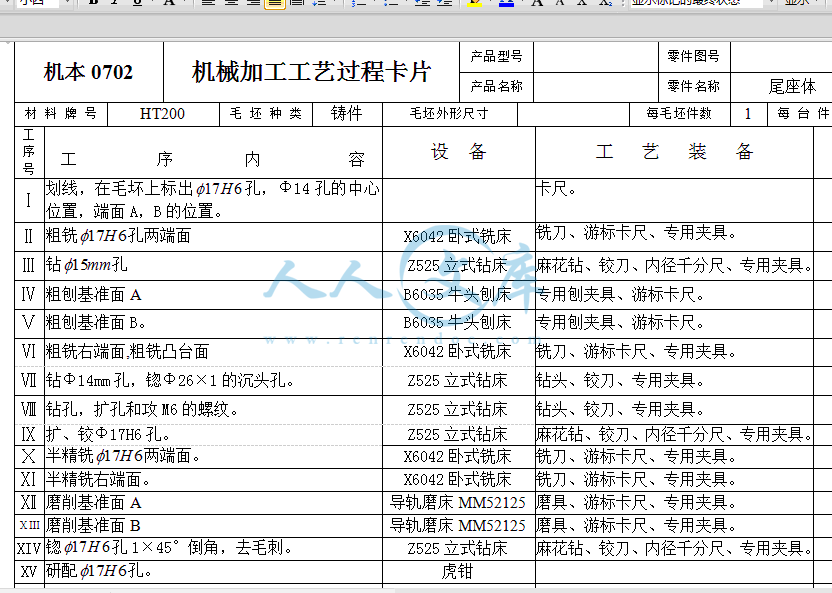
Task: Click '钻头、铰刀、专用夹具。' in row Ⅶ
Action: pyautogui.click(x=620, y=380)
